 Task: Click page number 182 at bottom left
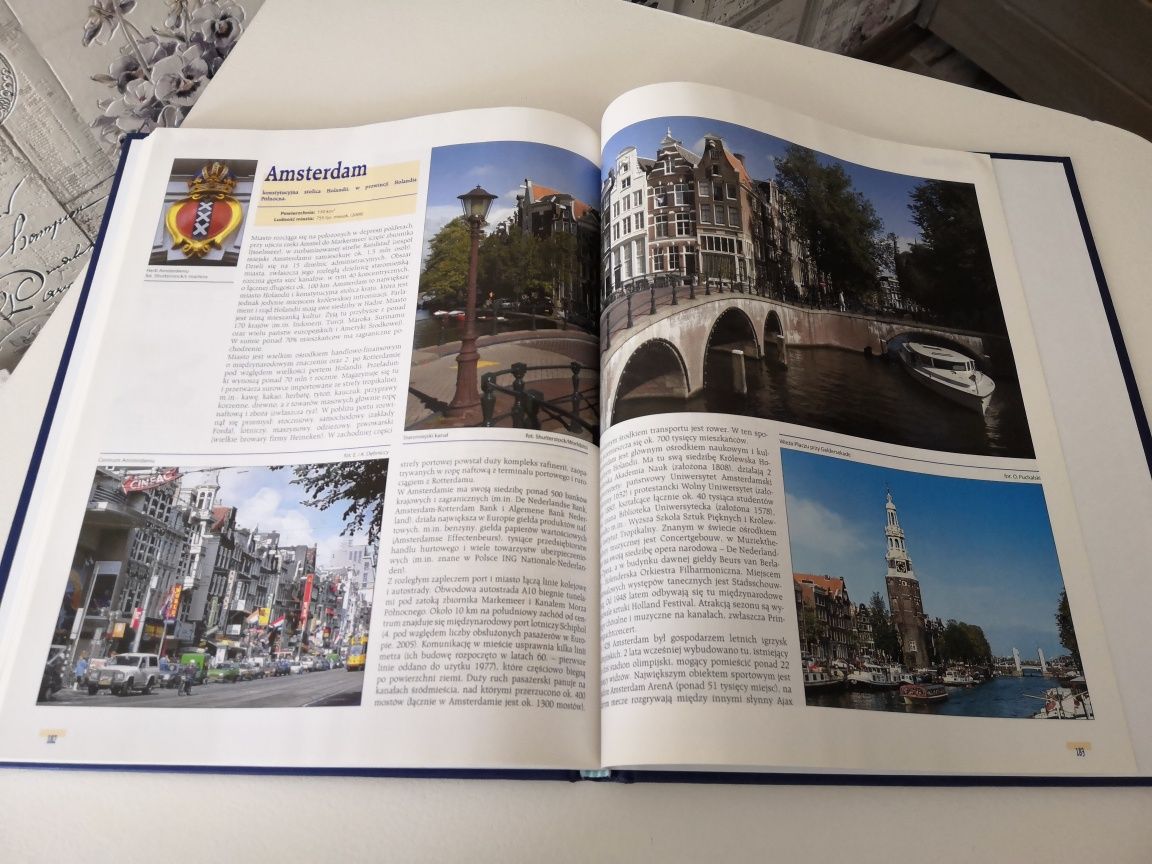[51, 739]
